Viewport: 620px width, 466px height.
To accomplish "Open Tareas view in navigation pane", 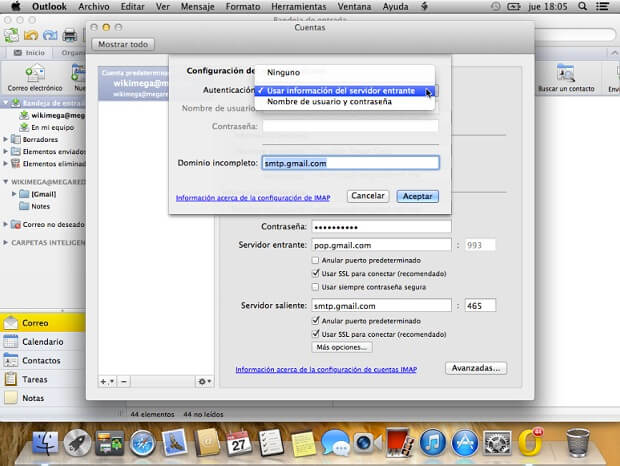I will click(43, 379).
